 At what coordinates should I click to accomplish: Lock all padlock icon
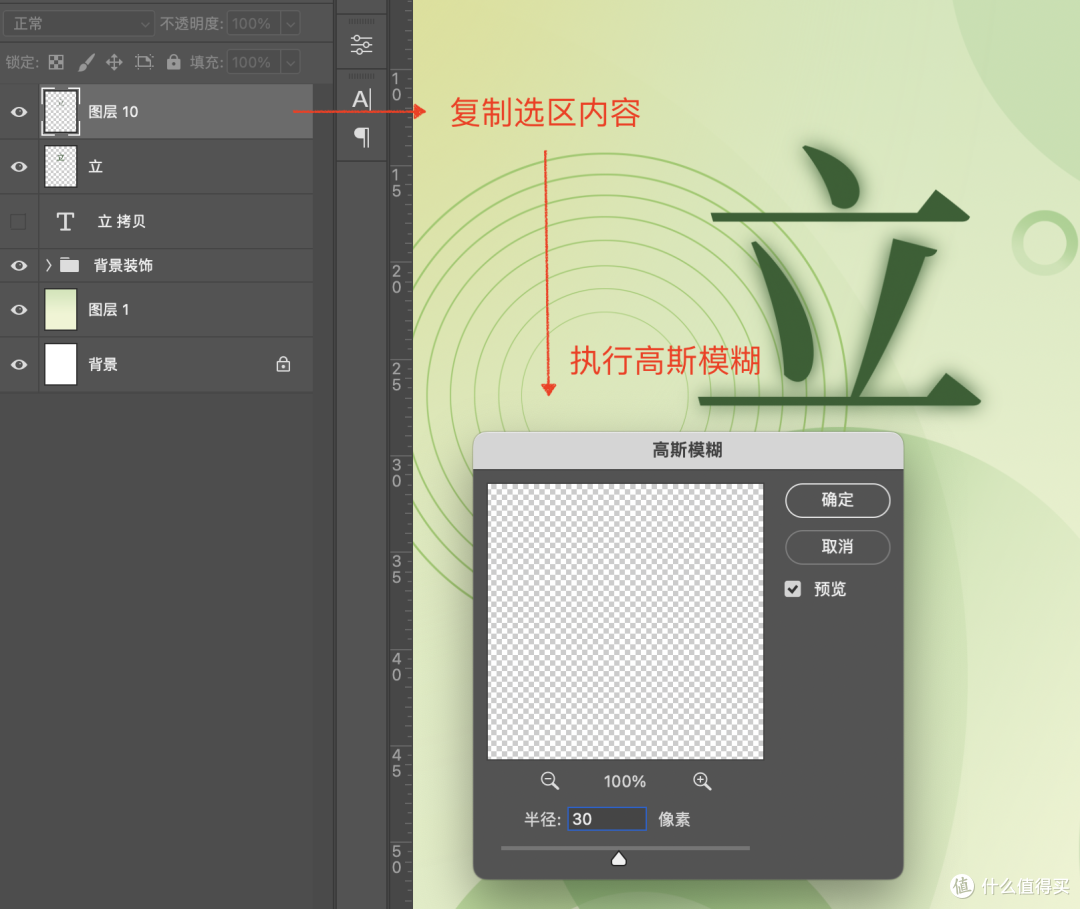pyautogui.click(x=174, y=62)
